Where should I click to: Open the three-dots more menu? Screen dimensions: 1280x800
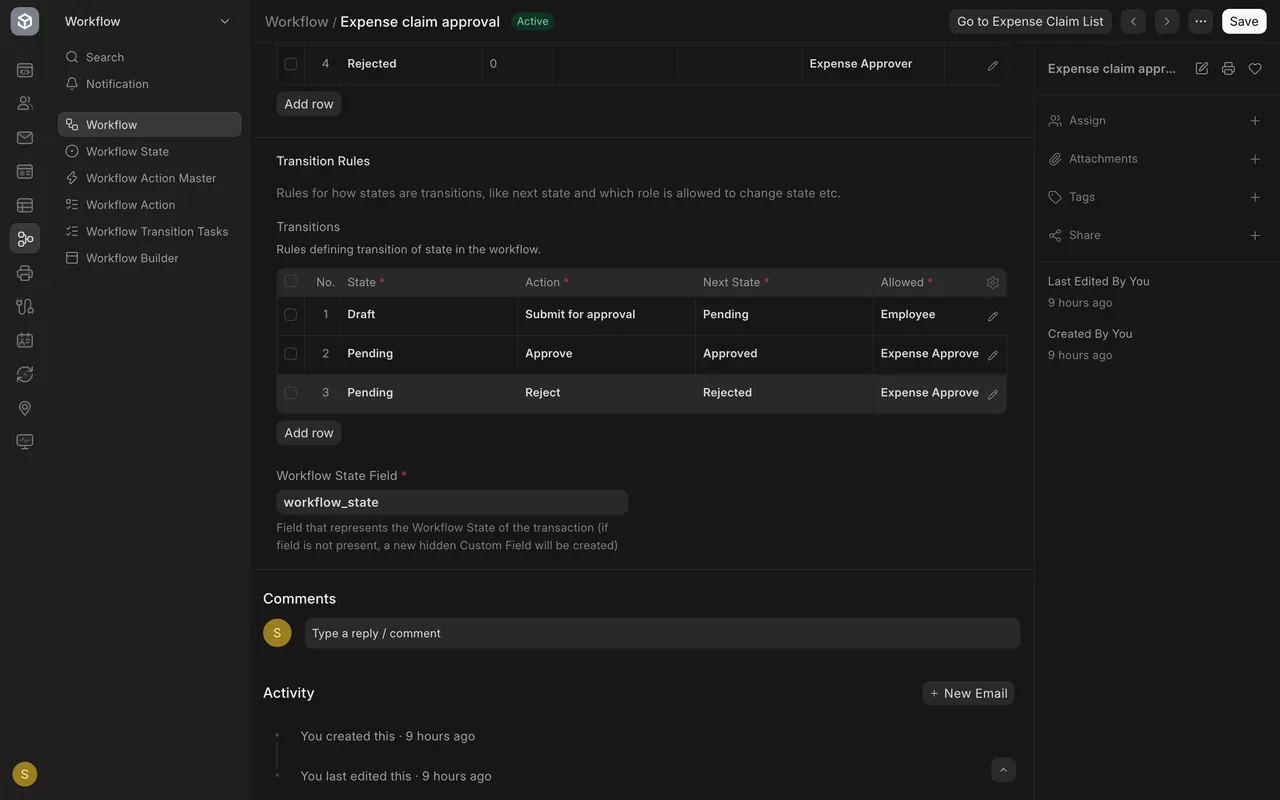(x=1201, y=21)
